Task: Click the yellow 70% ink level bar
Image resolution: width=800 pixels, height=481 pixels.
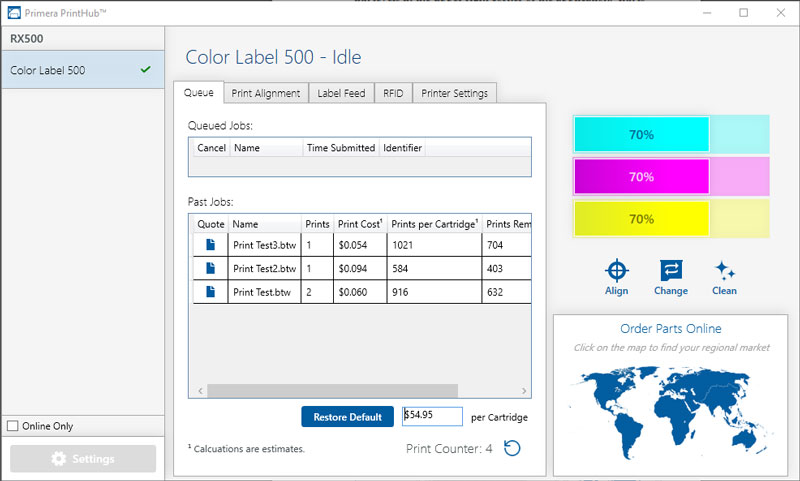Action: point(671,219)
